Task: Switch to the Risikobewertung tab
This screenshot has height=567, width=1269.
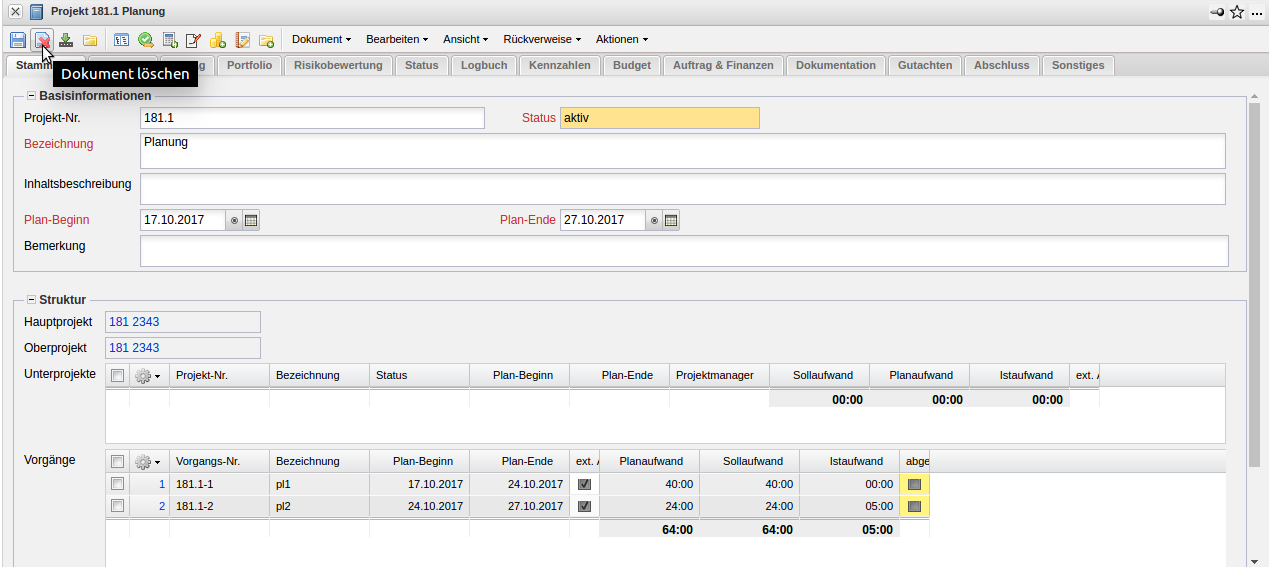Action: [x=338, y=65]
